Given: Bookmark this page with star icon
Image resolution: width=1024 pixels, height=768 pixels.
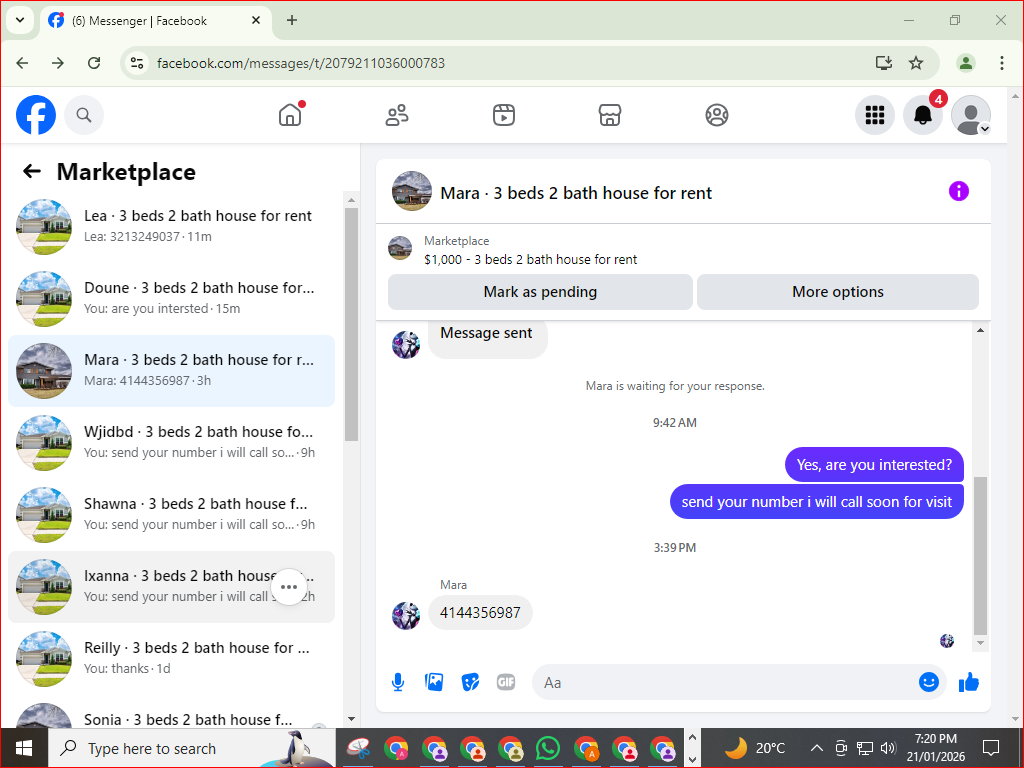Looking at the screenshot, I should coord(916,63).
